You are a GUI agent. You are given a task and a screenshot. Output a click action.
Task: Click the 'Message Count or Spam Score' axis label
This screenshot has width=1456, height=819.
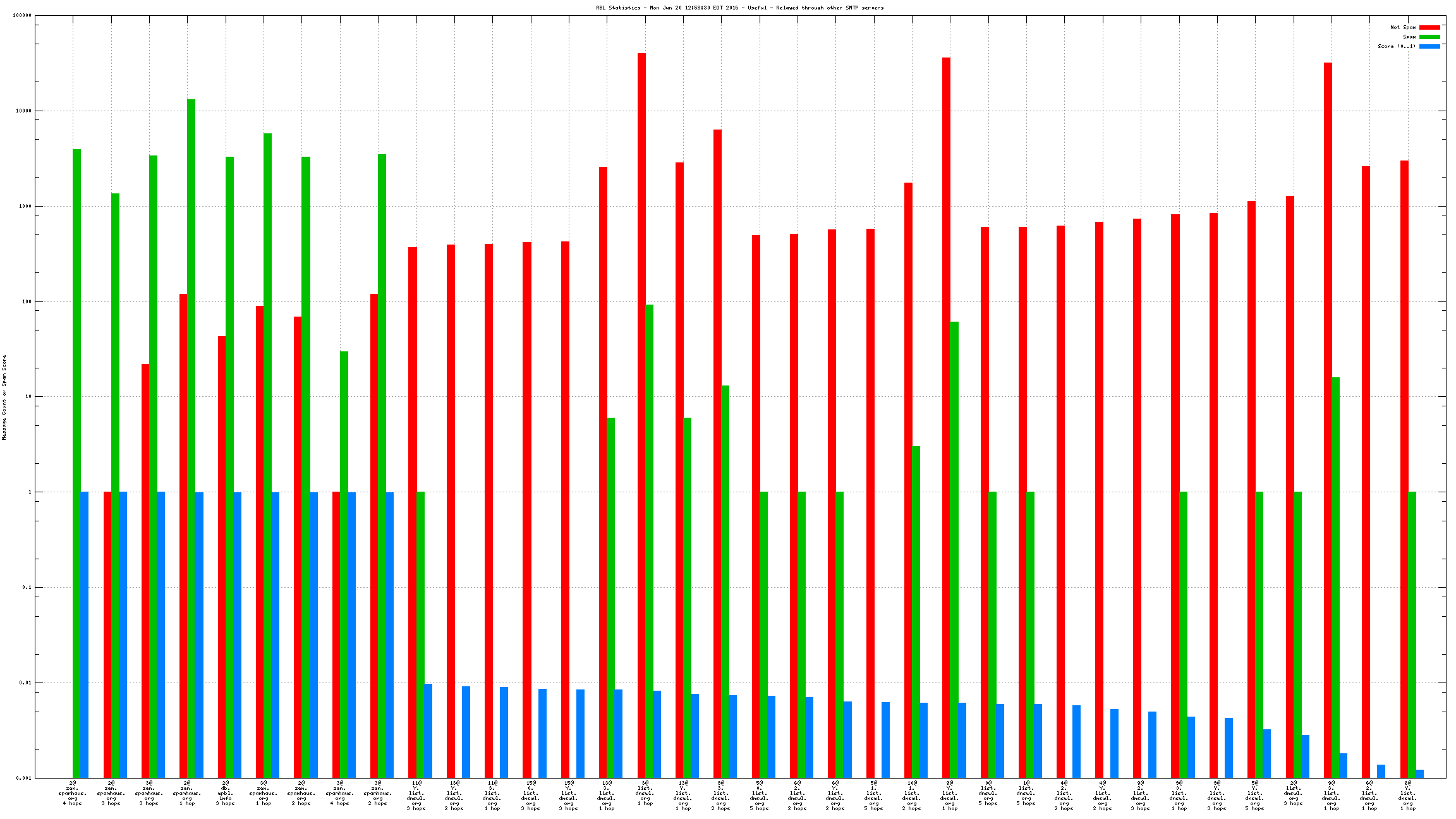tap(4, 397)
